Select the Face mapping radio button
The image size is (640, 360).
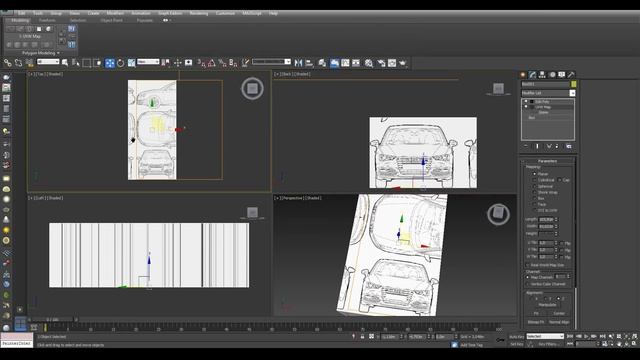[534, 204]
